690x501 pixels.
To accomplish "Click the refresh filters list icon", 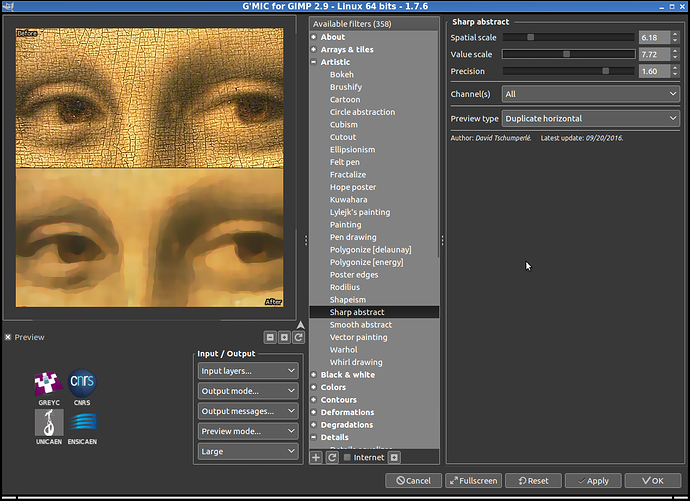I will [332, 457].
